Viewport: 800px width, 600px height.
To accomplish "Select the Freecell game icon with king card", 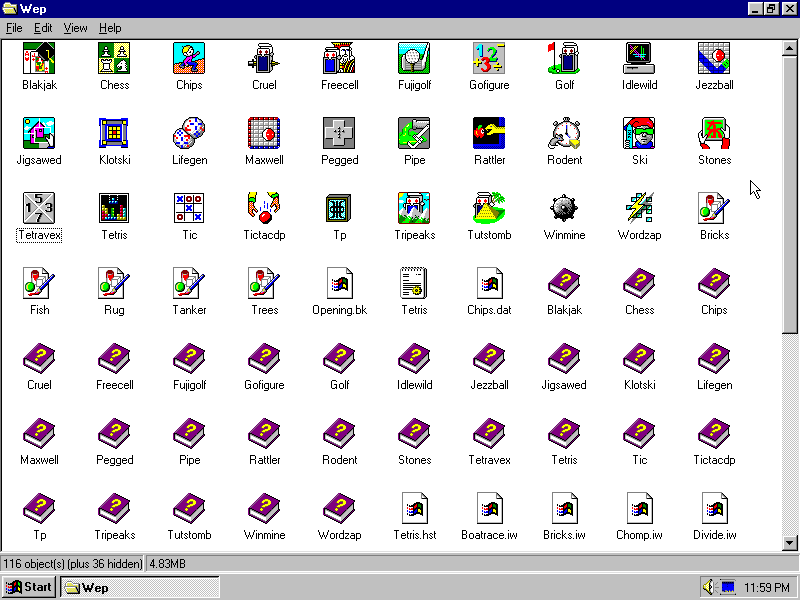I will 339,58.
